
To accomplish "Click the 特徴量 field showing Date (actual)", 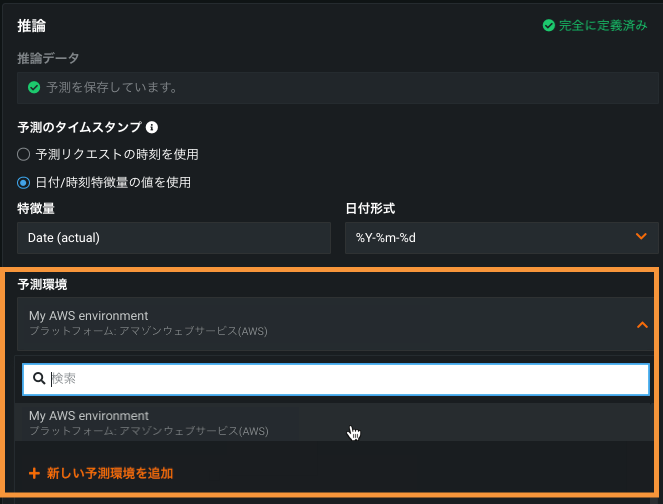I will click(x=173, y=238).
